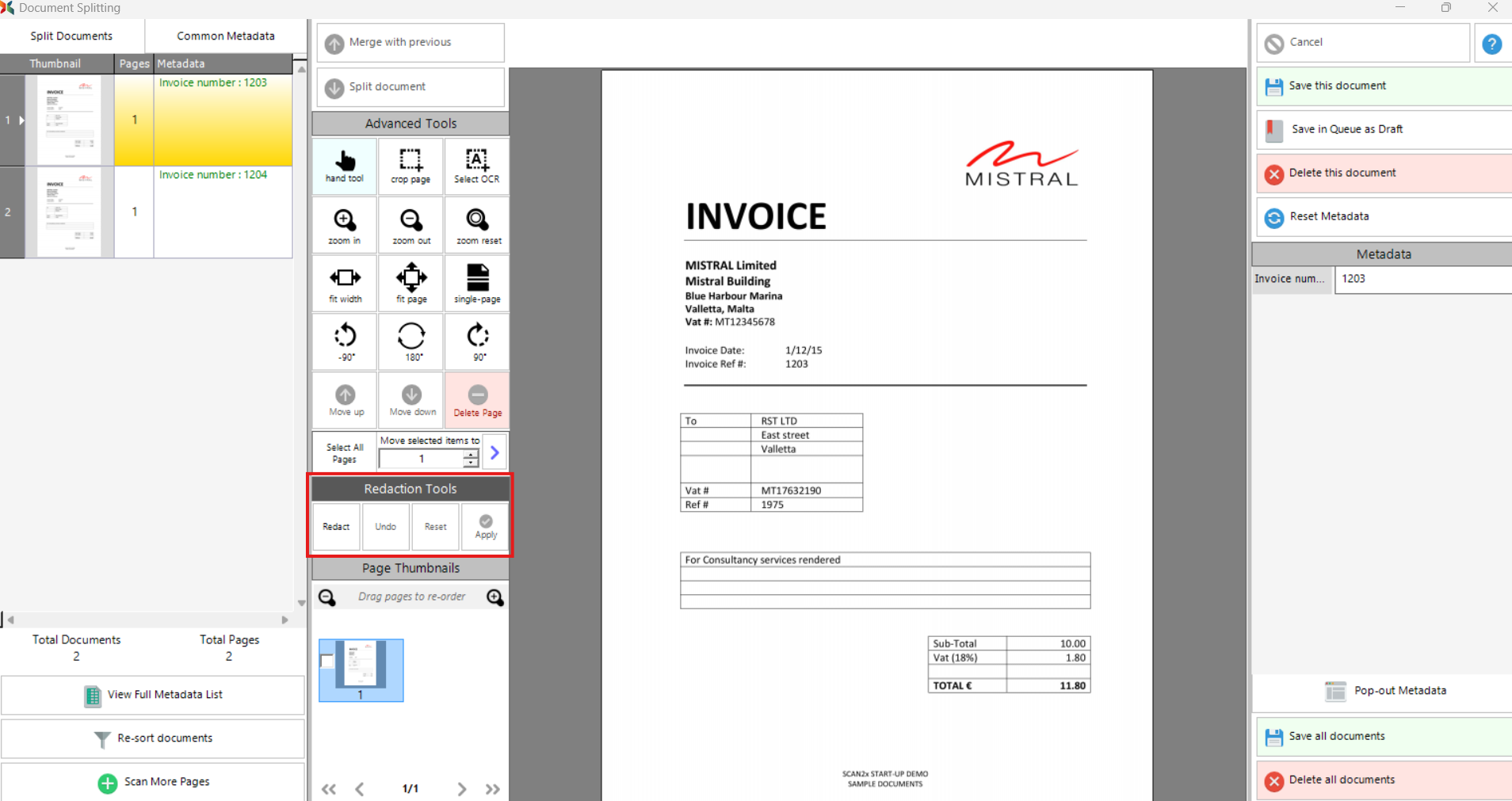Select the hand tool
Screen dimensions: 1512x801
pyautogui.click(x=345, y=166)
